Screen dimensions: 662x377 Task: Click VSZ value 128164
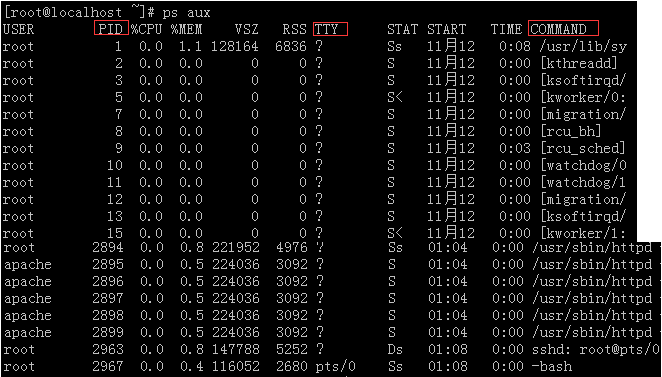(235, 46)
